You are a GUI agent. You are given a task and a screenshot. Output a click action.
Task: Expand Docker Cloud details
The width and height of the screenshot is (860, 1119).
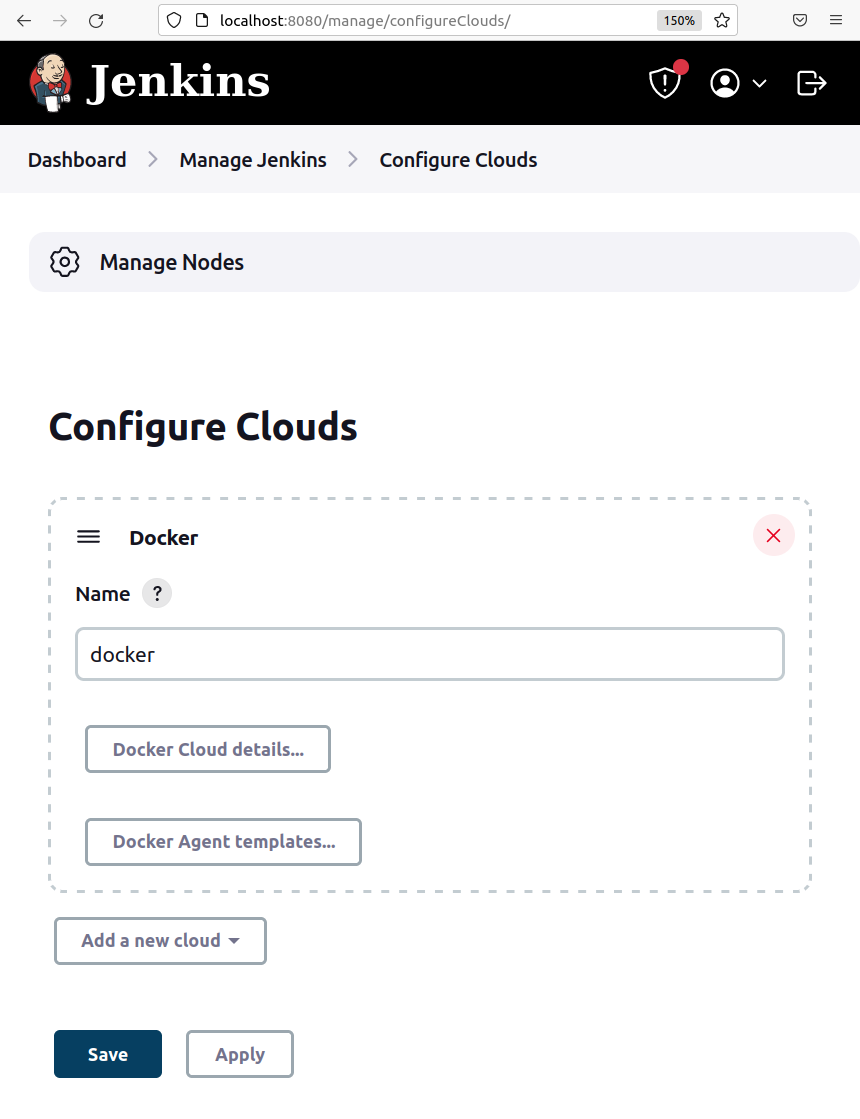coord(208,749)
